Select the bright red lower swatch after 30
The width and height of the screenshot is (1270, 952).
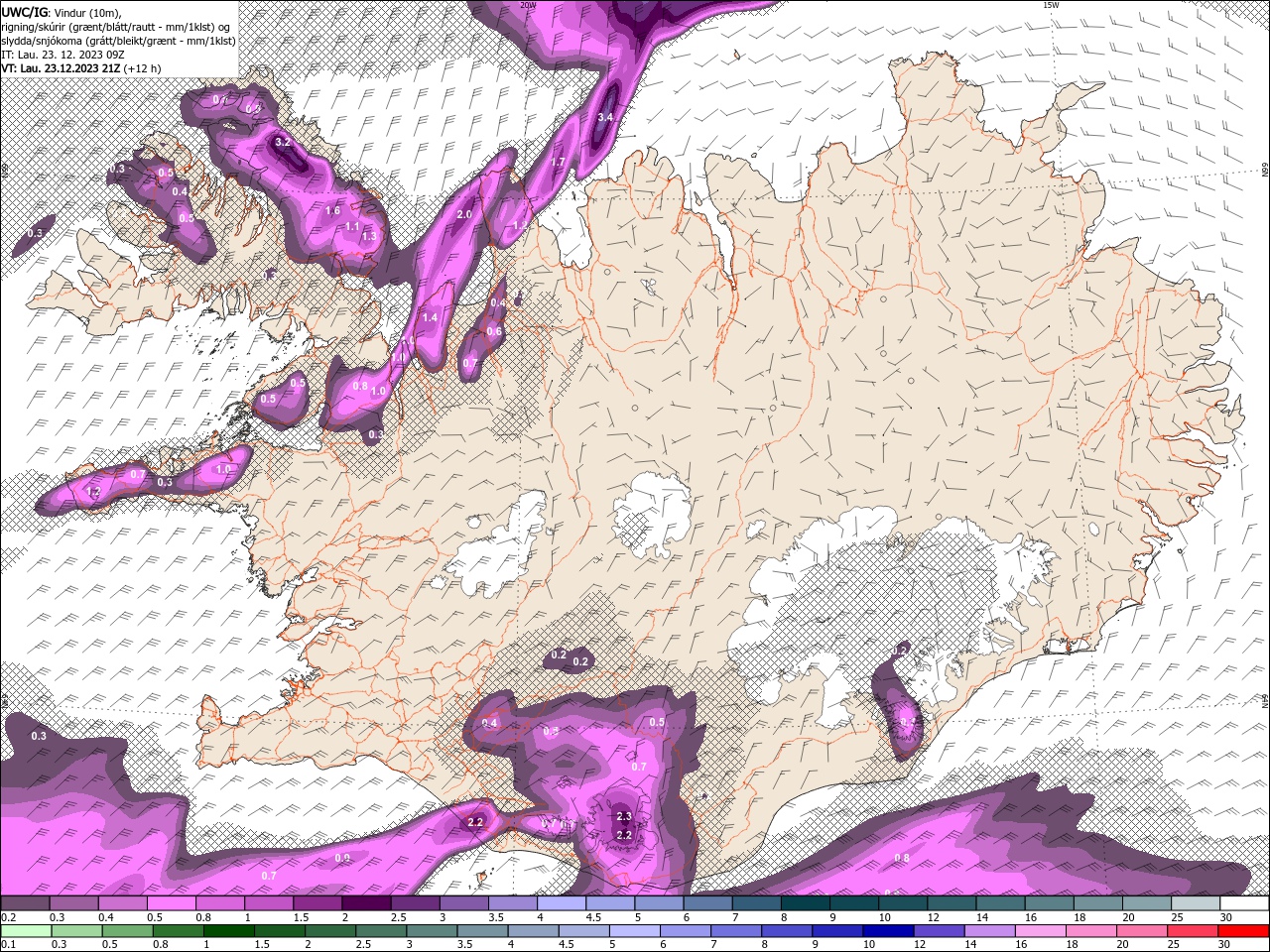click(1243, 931)
